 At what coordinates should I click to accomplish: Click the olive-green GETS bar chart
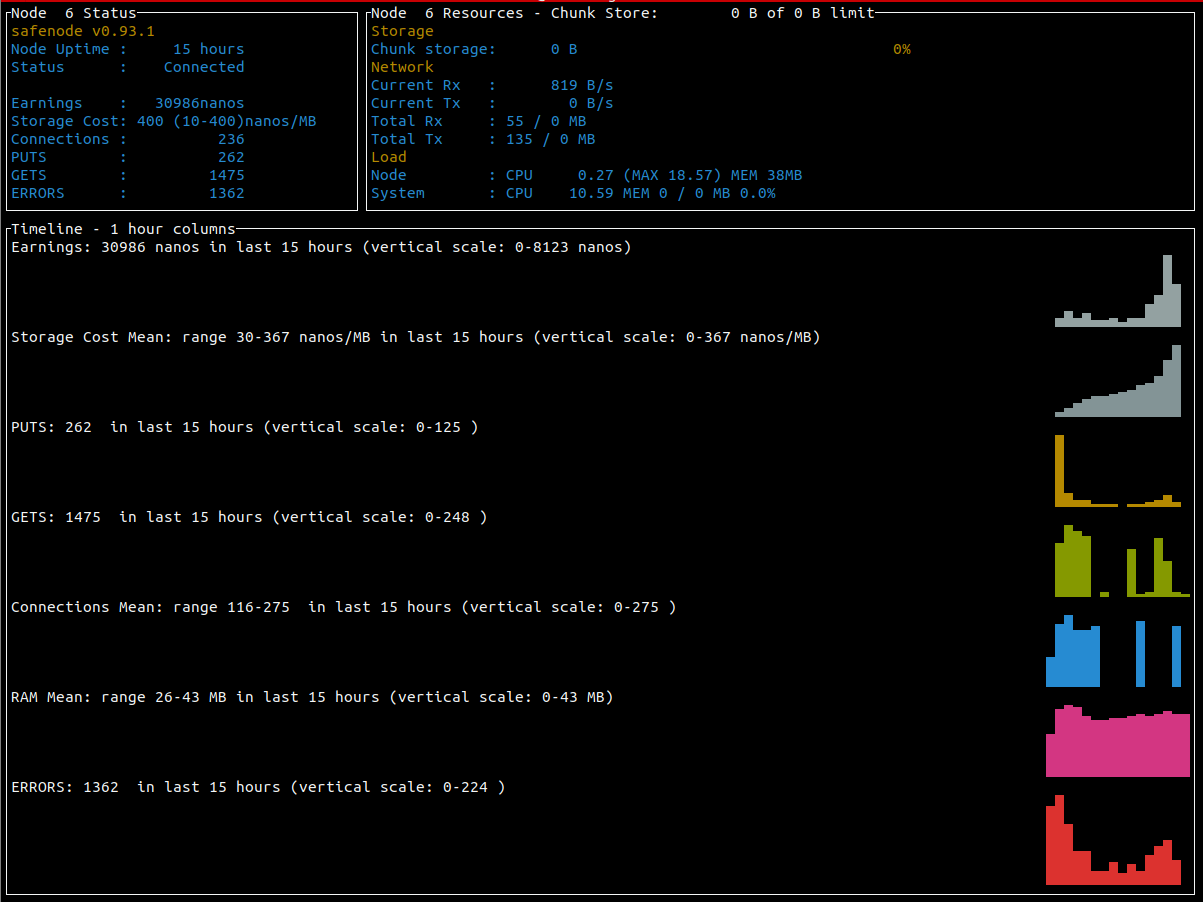click(x=1123, y=561)
